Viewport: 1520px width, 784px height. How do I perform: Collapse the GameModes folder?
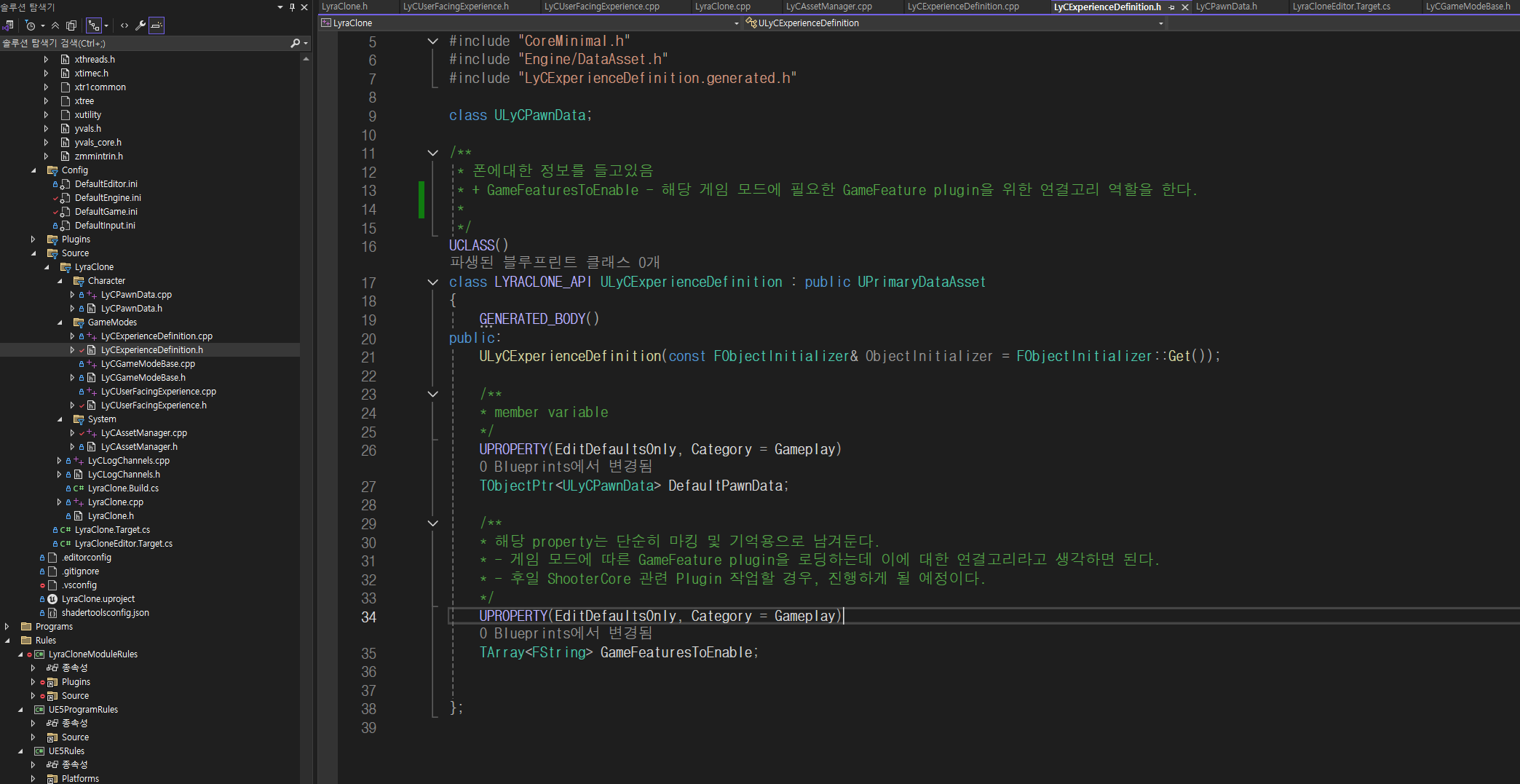[x=60, y=322]
